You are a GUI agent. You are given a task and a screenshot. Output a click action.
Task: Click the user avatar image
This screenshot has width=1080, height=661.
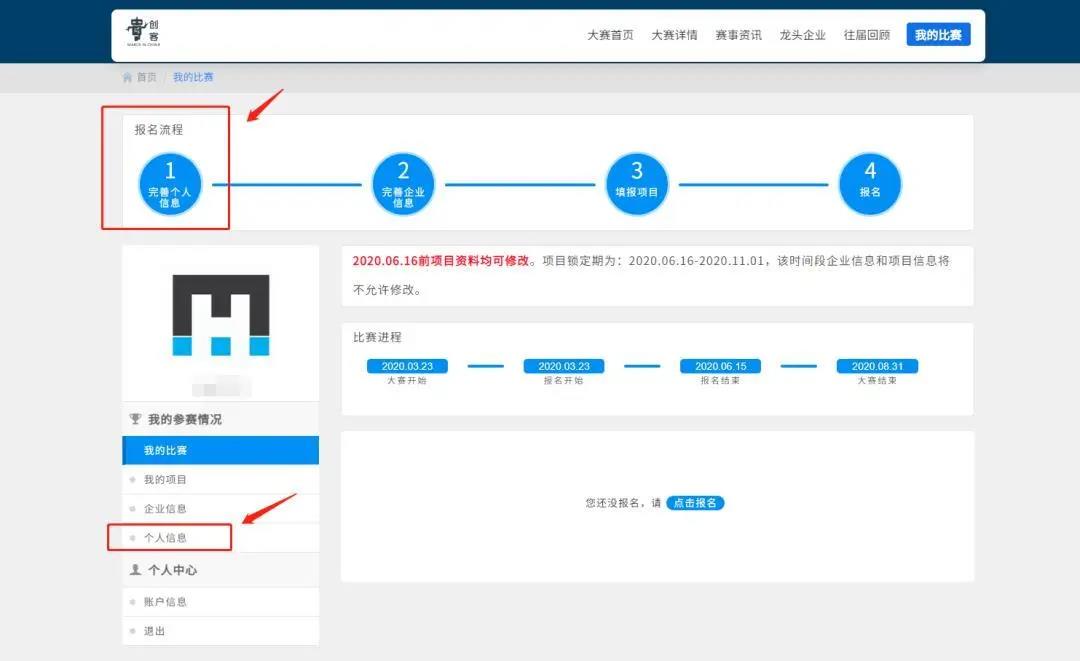[x=221, y=316]
